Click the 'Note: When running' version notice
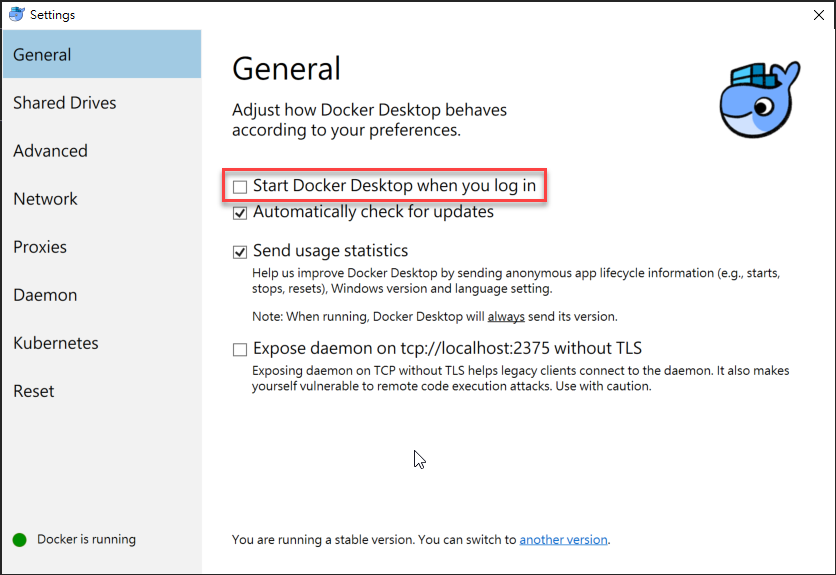The height and width of the screenshot is (575, 836). pos(435,316)
